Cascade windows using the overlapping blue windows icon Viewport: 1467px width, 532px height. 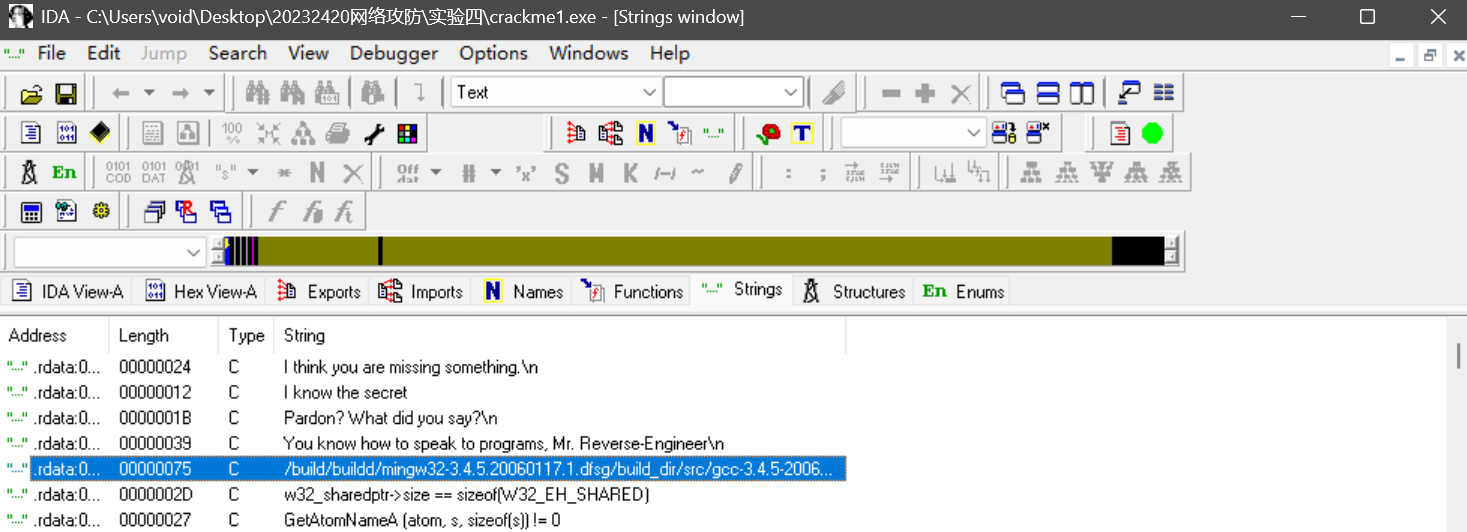1013,94
